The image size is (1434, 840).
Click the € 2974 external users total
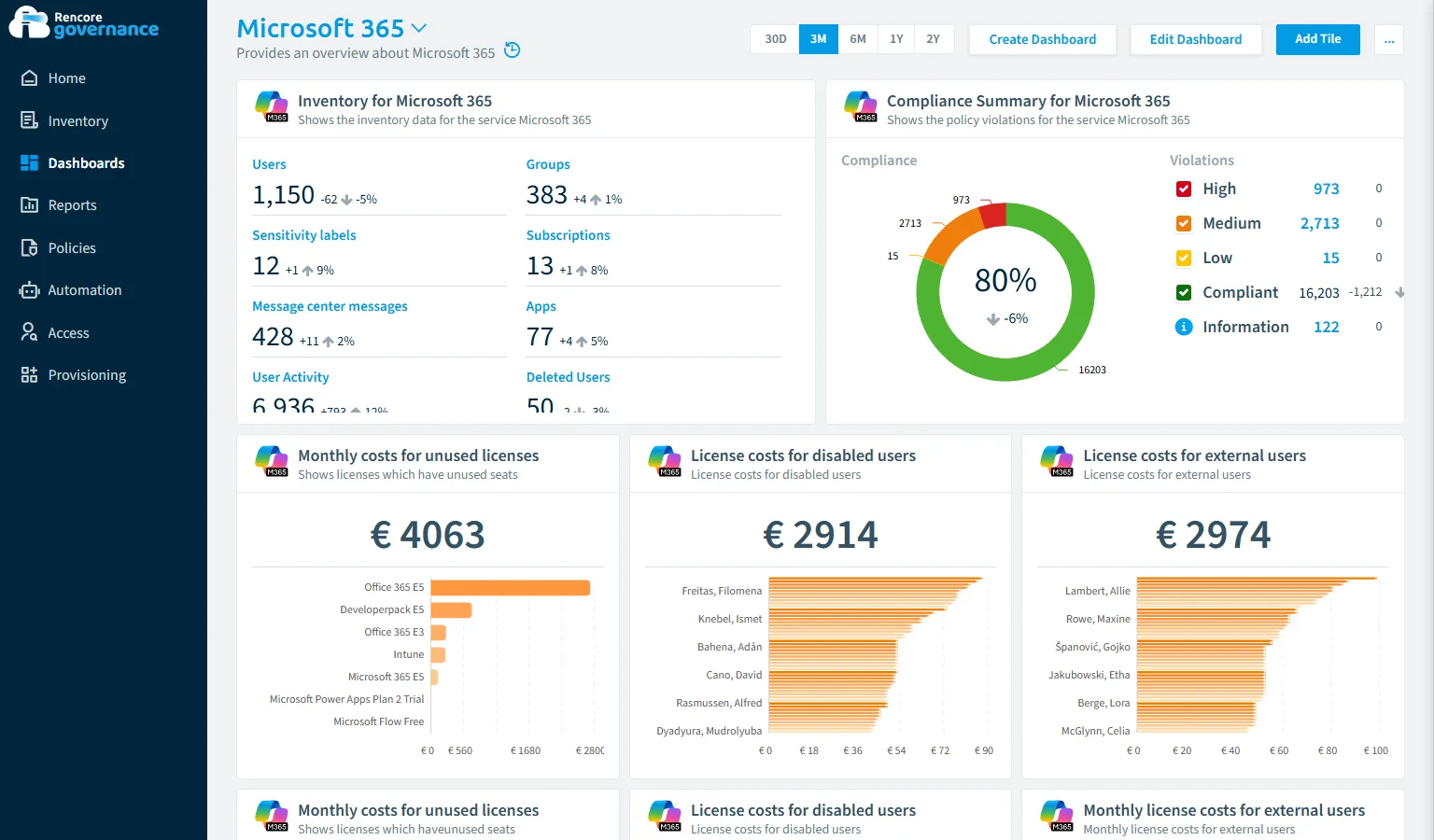[x=1214, y=535]
